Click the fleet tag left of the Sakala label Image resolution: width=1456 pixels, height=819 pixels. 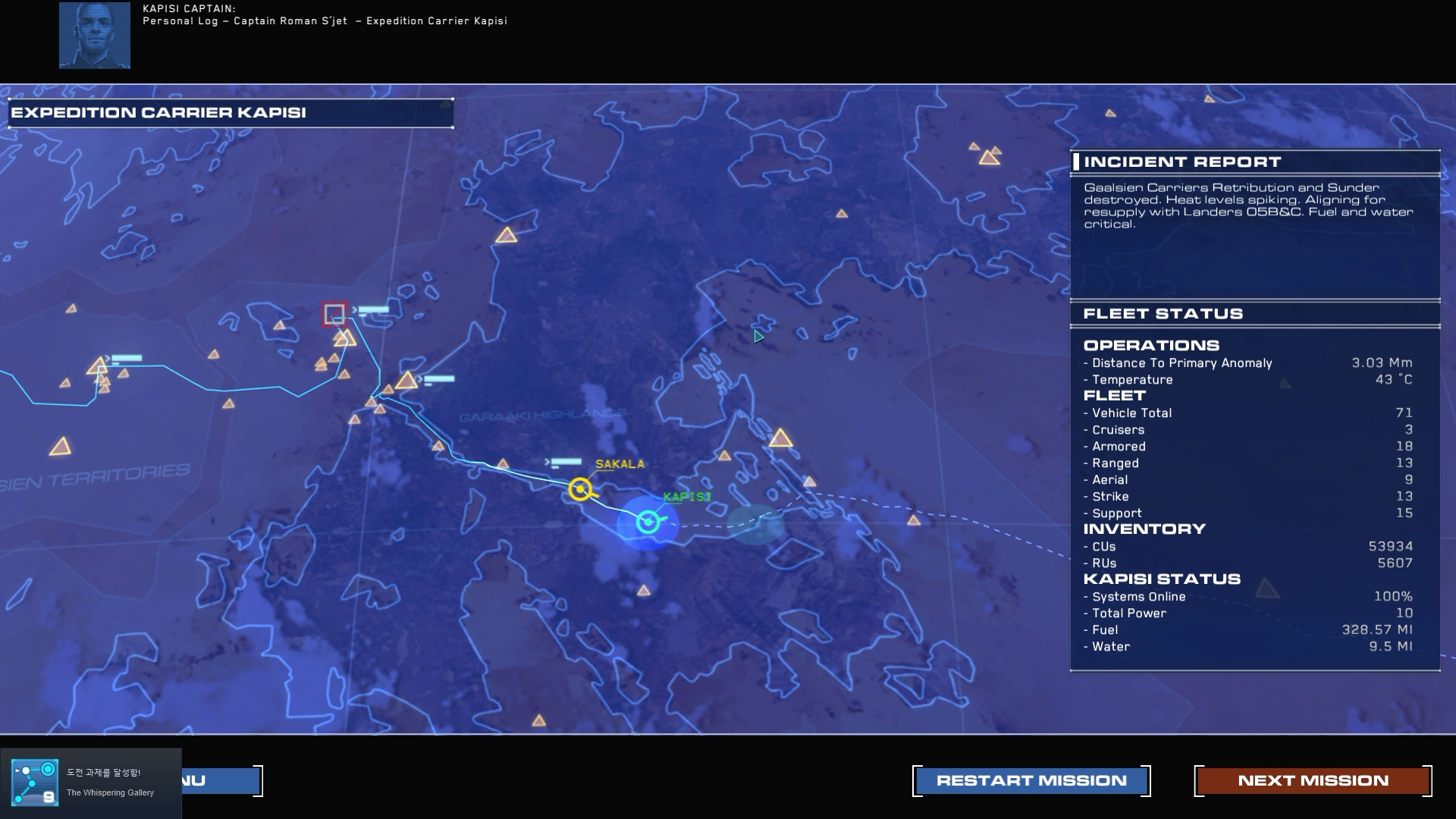565,462
